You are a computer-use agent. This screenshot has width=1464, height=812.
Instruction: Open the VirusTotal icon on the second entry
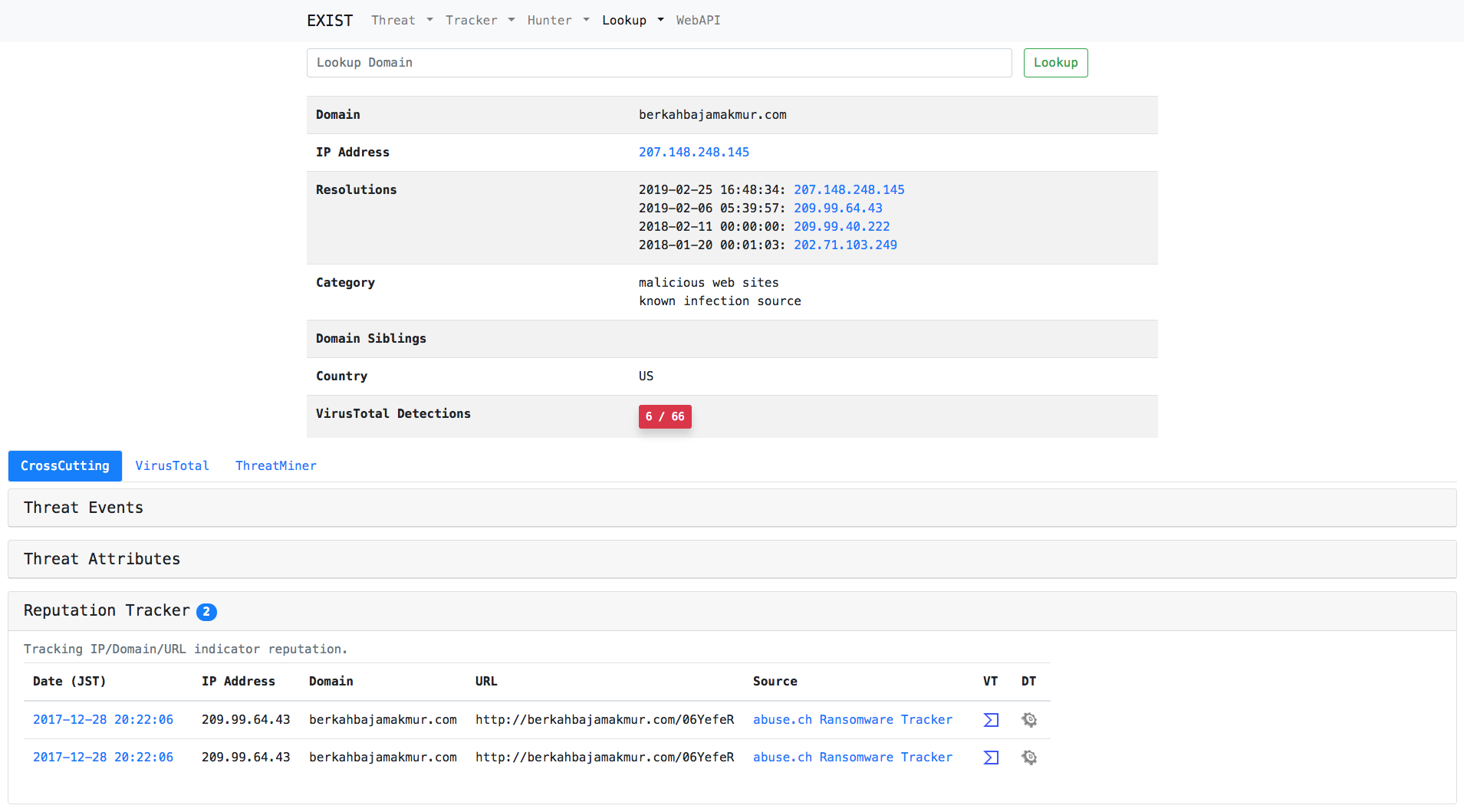pyautogui.click(x=990, y=757)
